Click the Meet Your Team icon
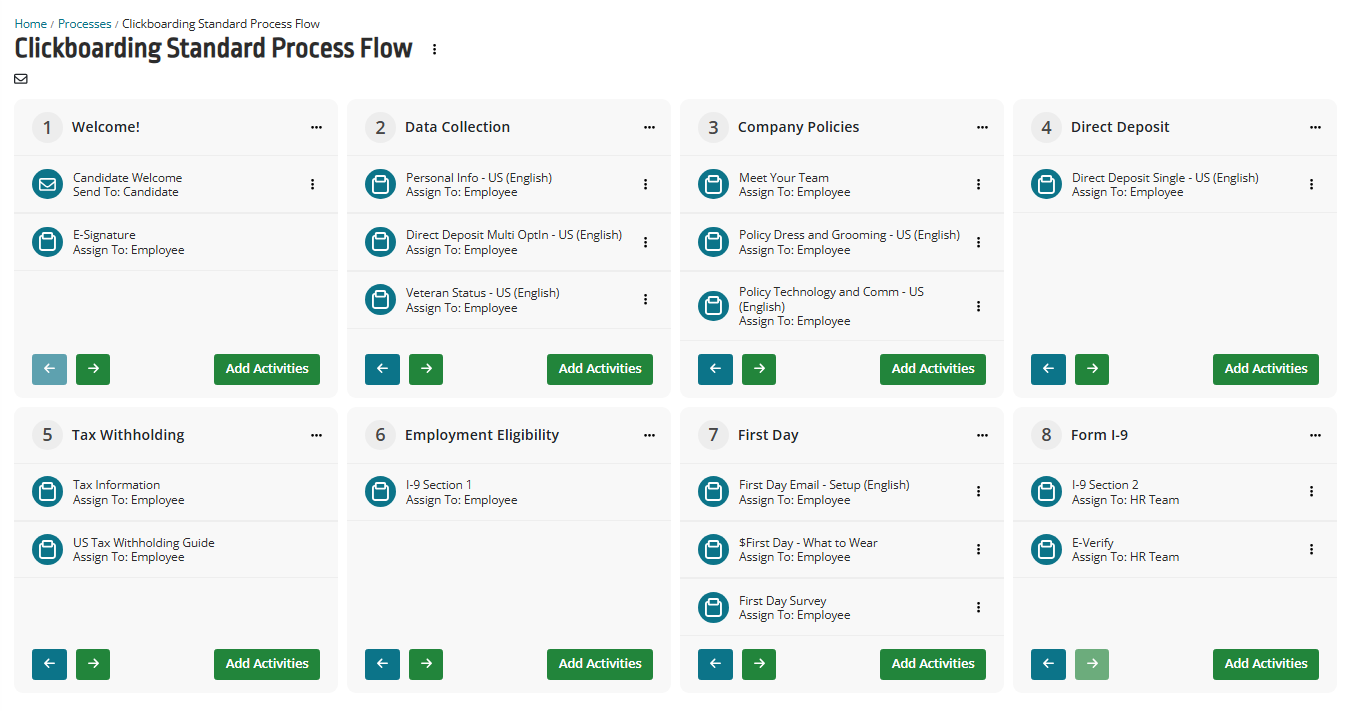1359x711 pixels. 713,184
